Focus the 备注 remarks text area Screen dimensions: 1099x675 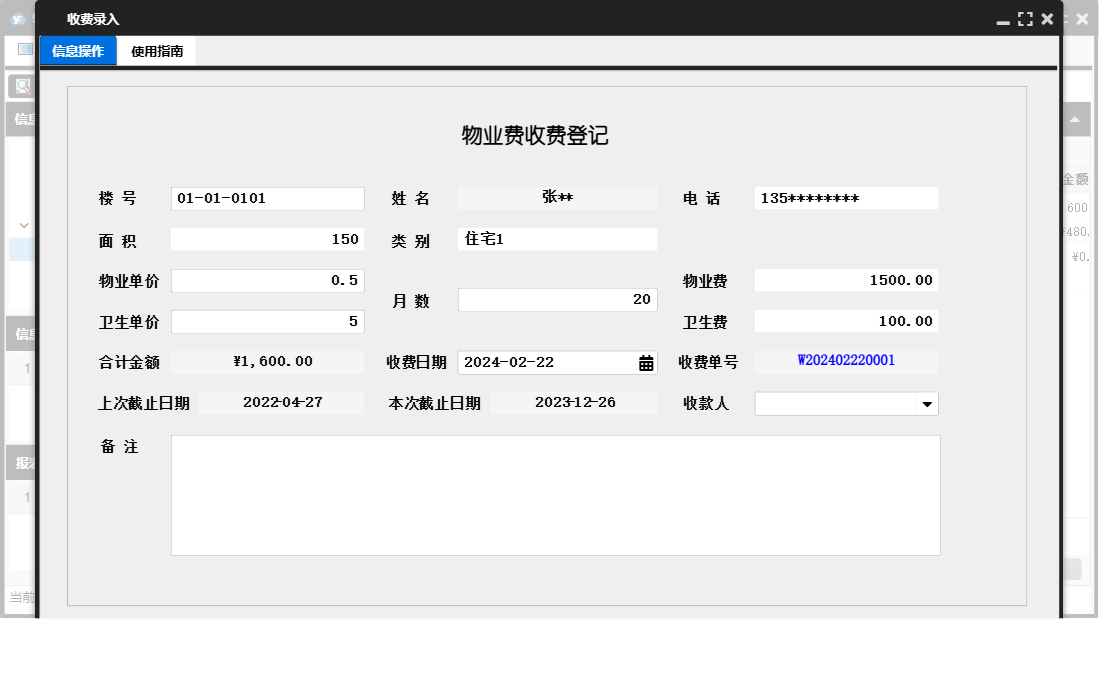click(556, 494)
